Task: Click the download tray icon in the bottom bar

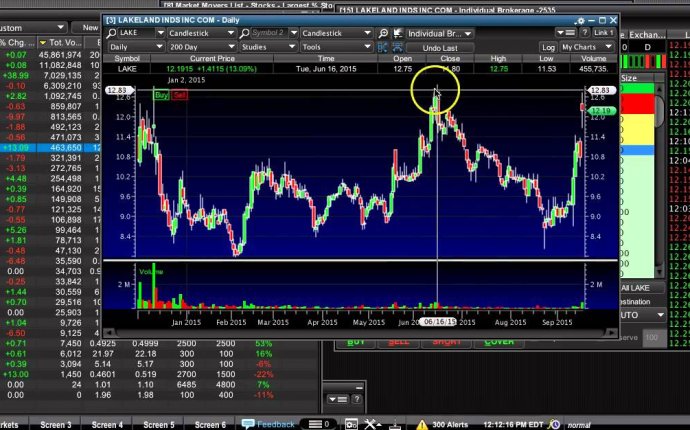Action: [395, 424]
